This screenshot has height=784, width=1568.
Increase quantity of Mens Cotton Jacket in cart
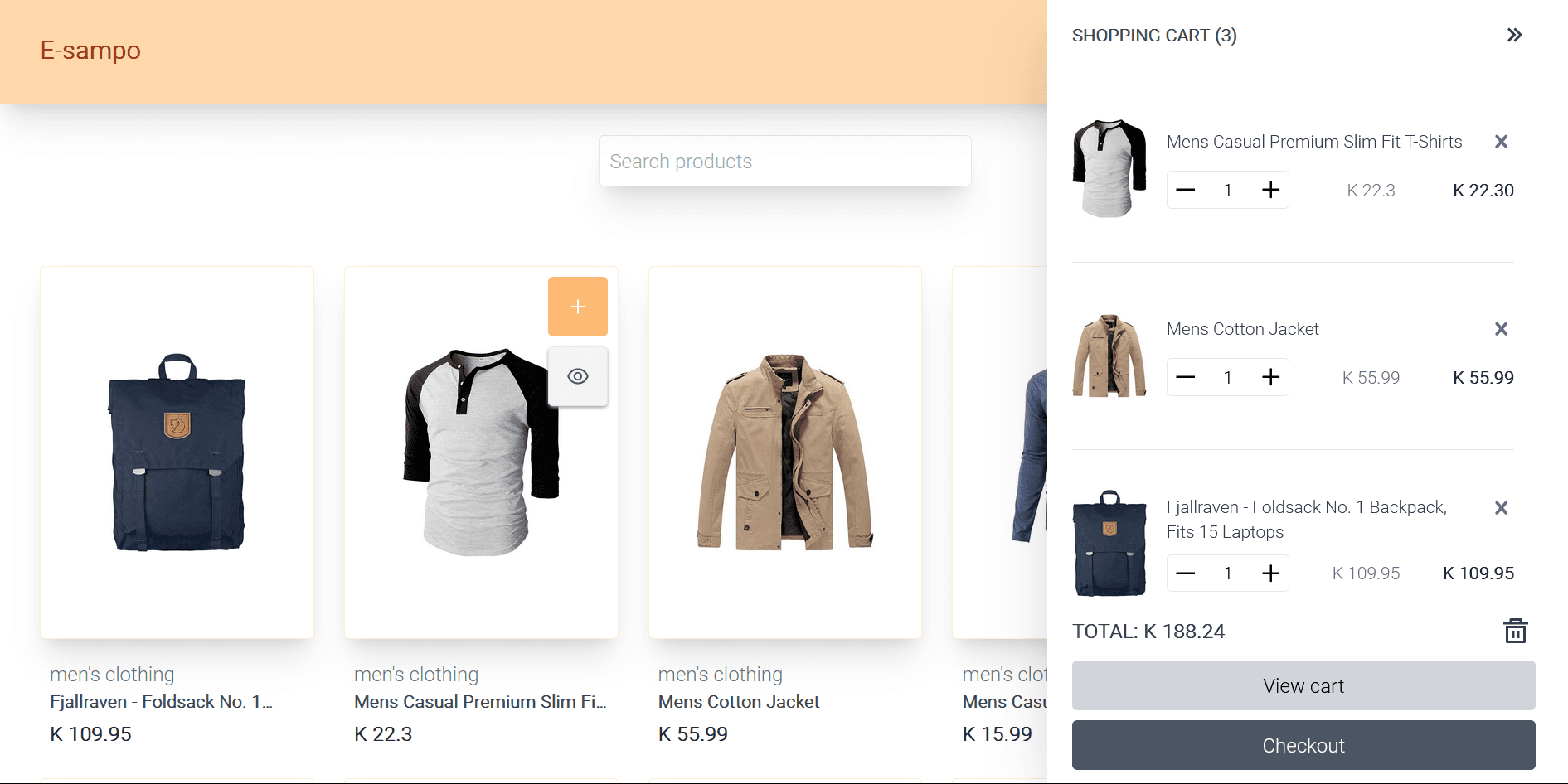pos(1270,377)
